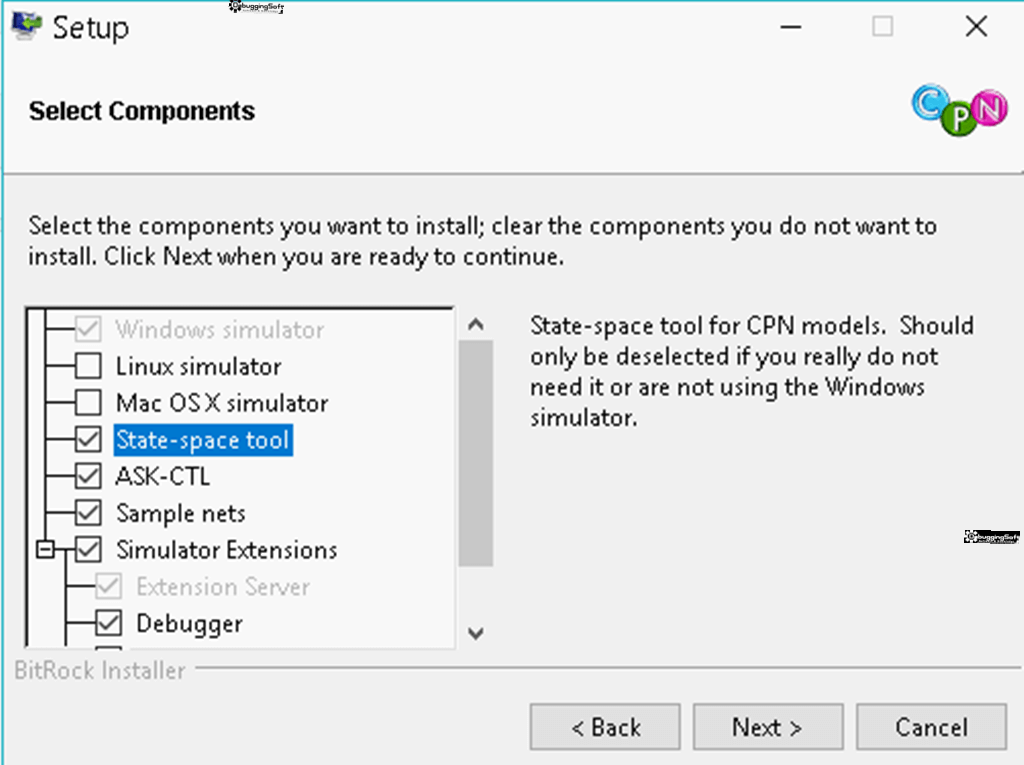Cancel the installation
This screenshot has width=1024, height=765.
point(931,726)
